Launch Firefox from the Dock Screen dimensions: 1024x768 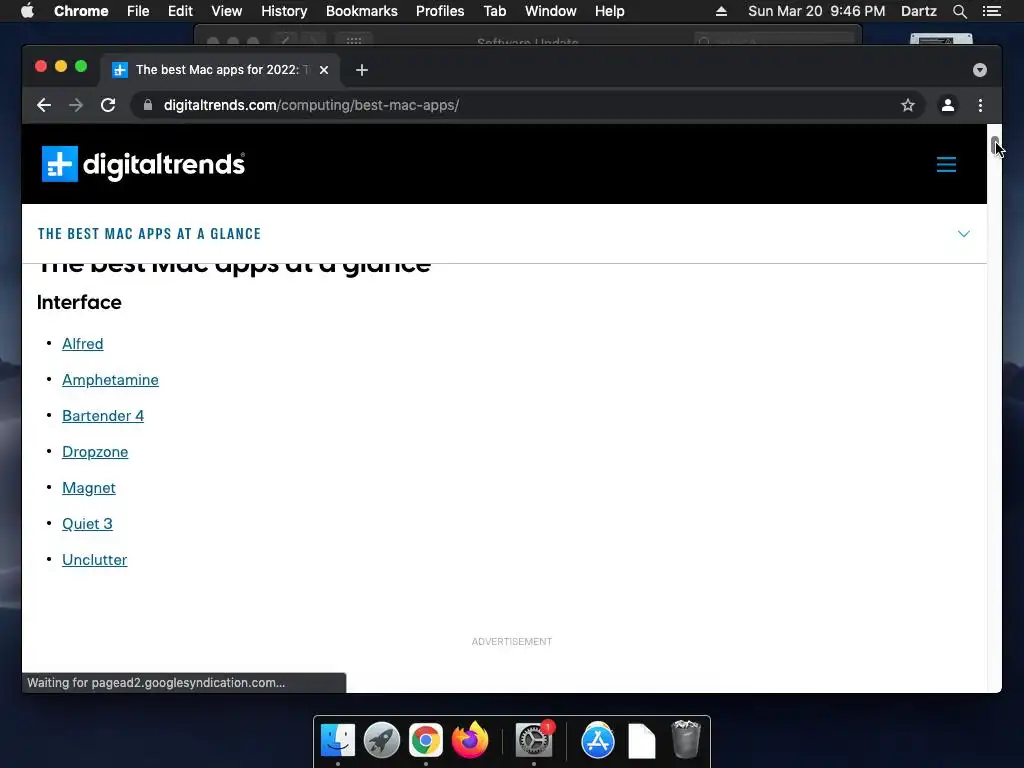(470, 739)
